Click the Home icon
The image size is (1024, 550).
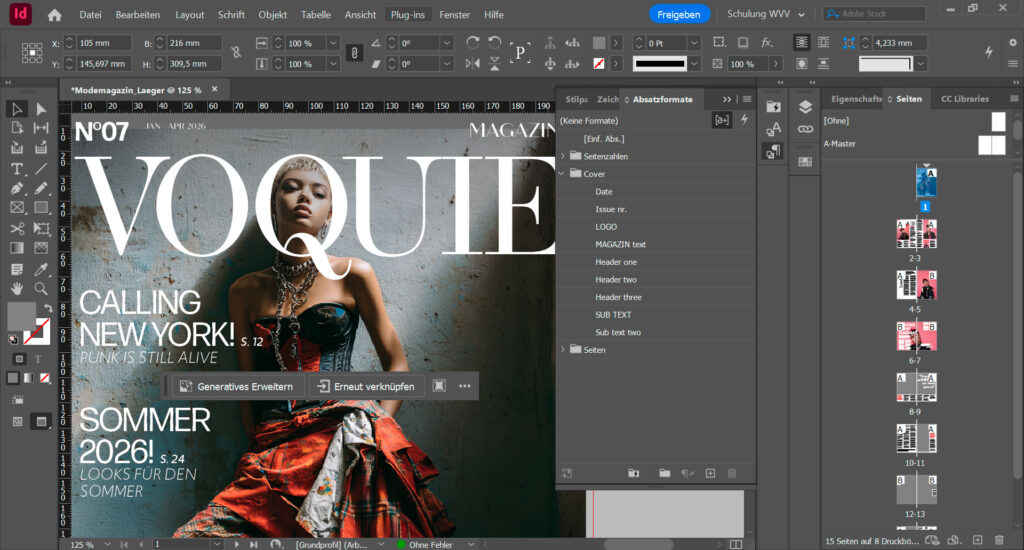55,14
